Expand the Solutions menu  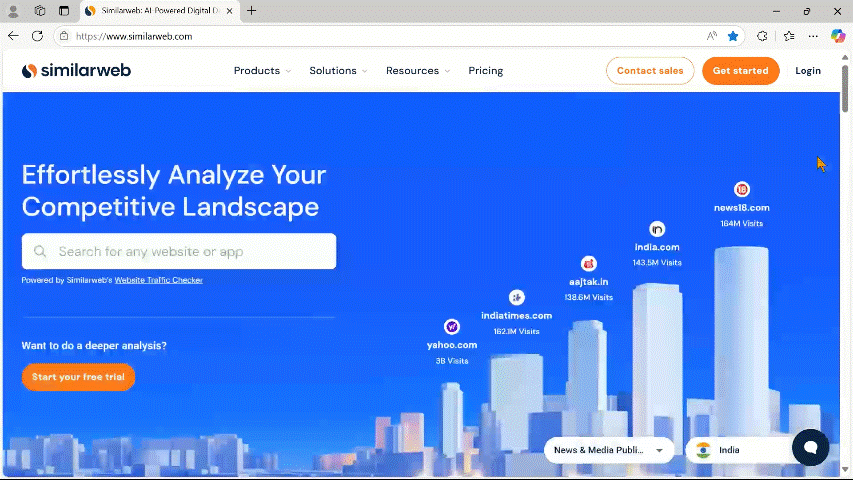point(338,71)
